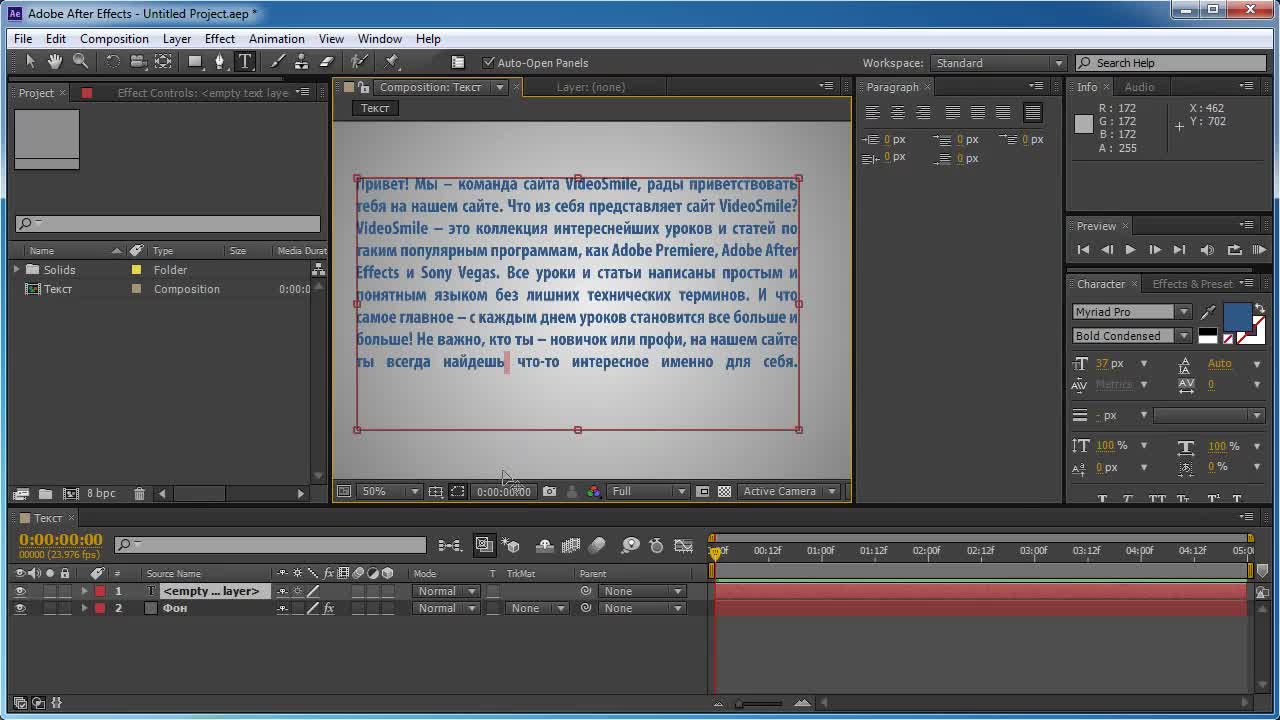Enable Draft 3D in timeline
This screenshot has height=720, width=1280.
(512, 545)
